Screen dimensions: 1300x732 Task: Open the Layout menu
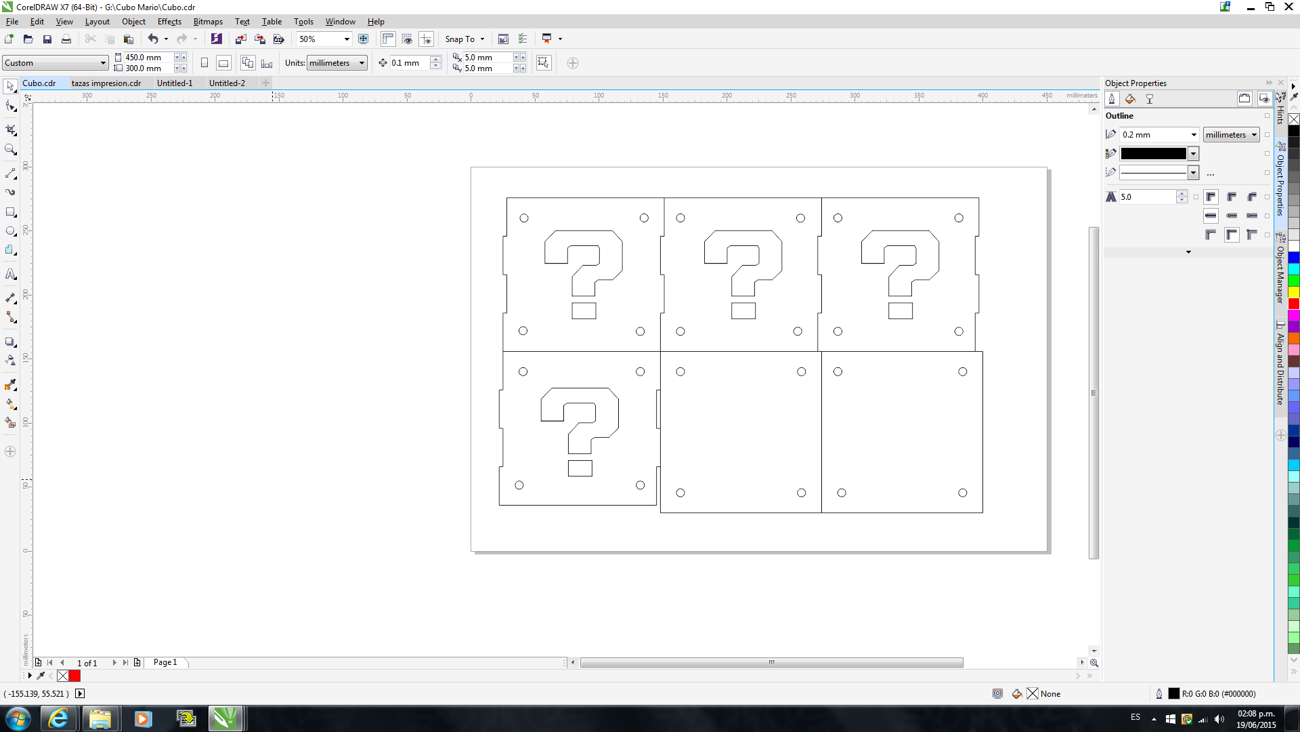tap(97, 21)
